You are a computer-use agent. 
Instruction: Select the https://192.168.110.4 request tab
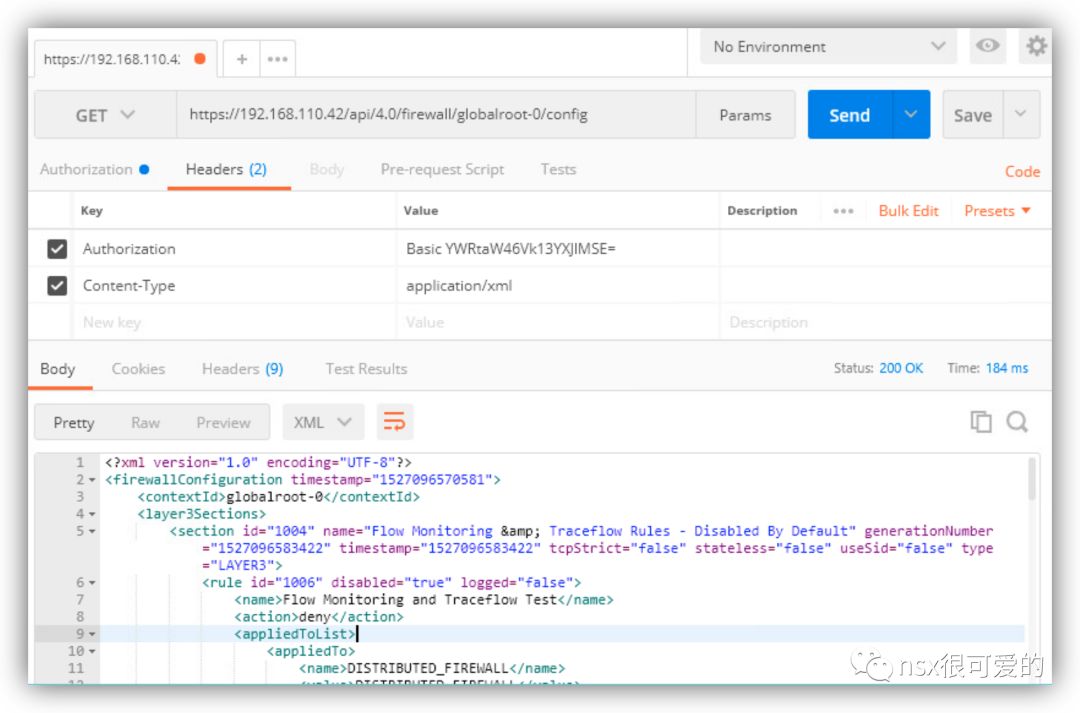pos(125,59)
